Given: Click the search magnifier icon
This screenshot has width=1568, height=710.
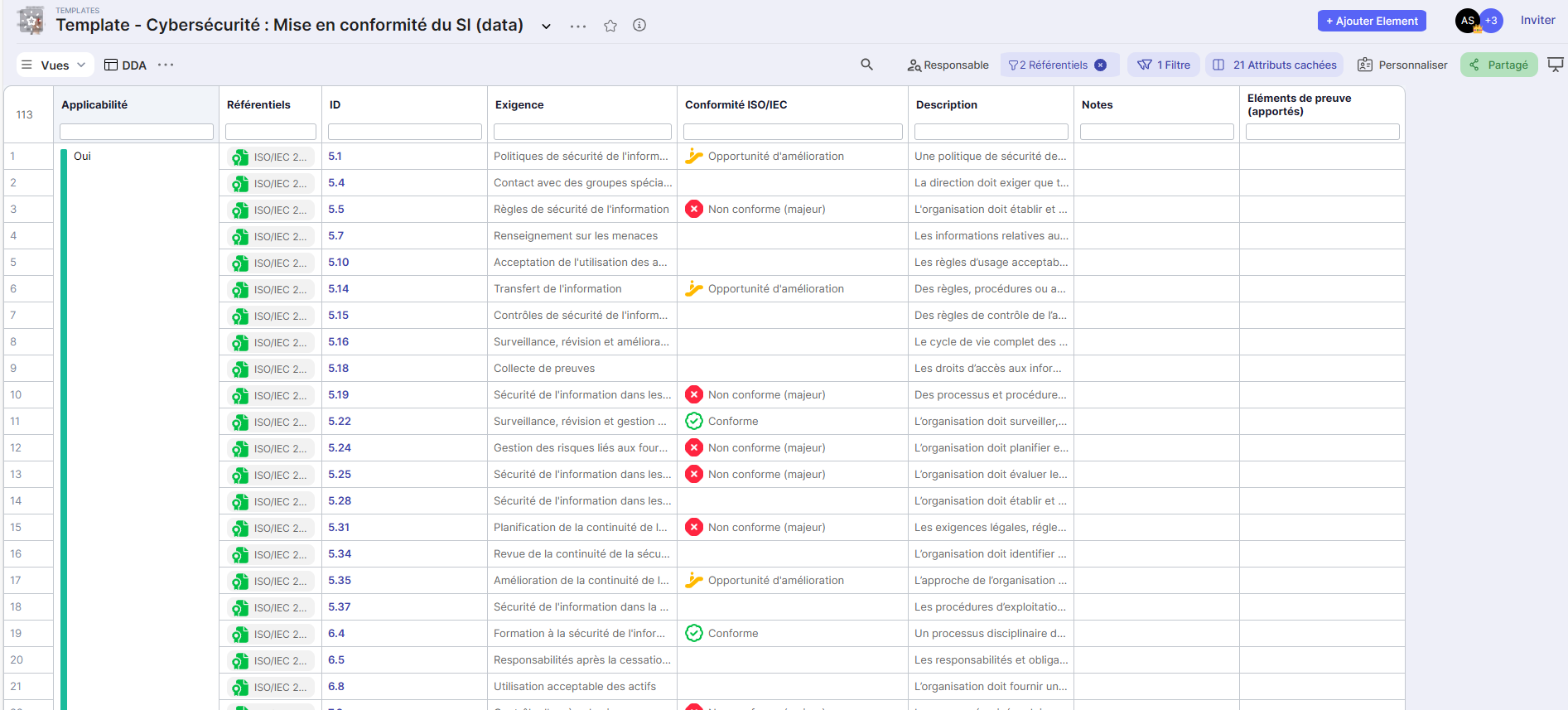Looking at the screenshot, I should [x=866, y=65].
